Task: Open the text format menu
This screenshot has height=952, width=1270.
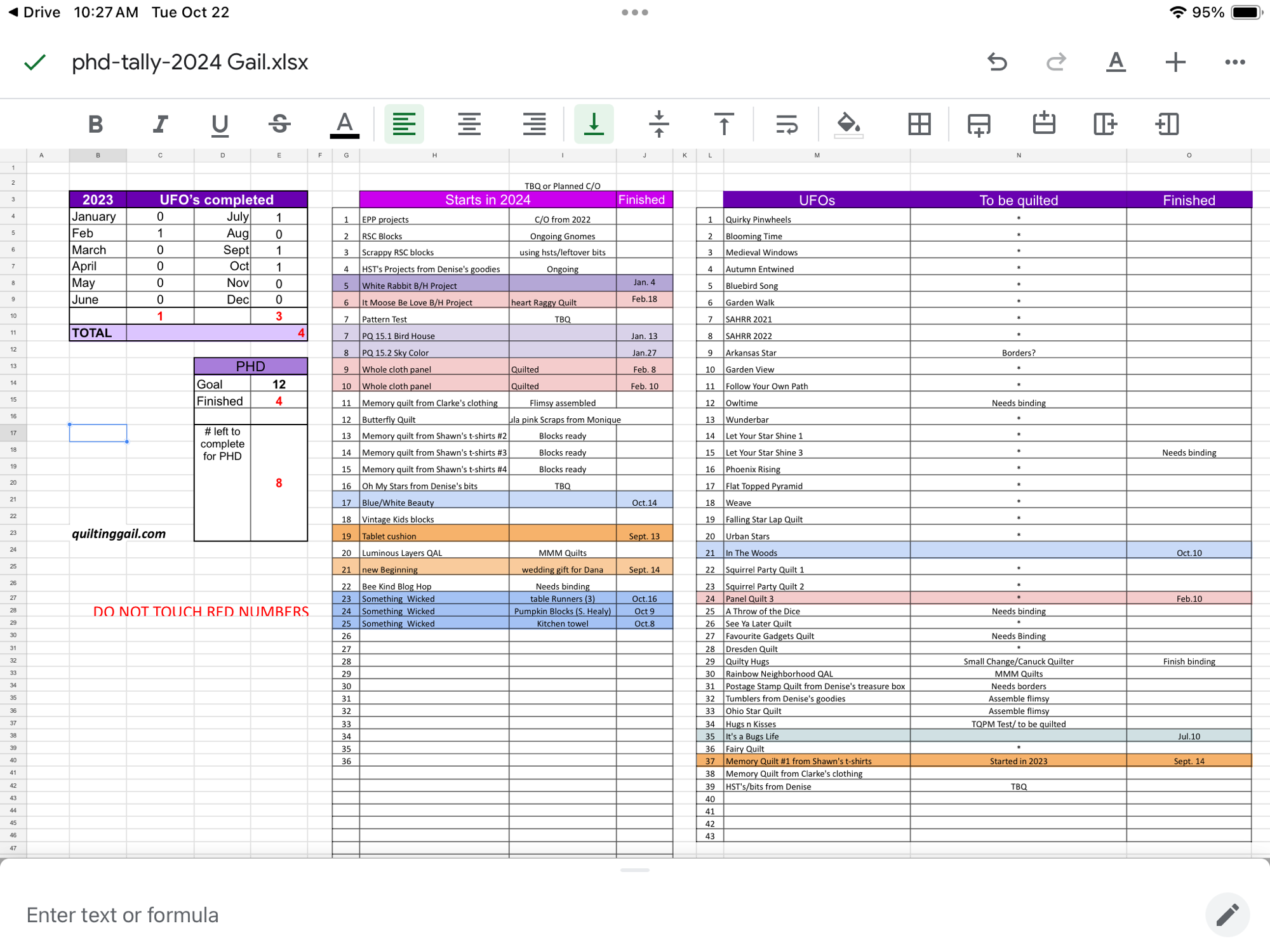Action: 1116,62
